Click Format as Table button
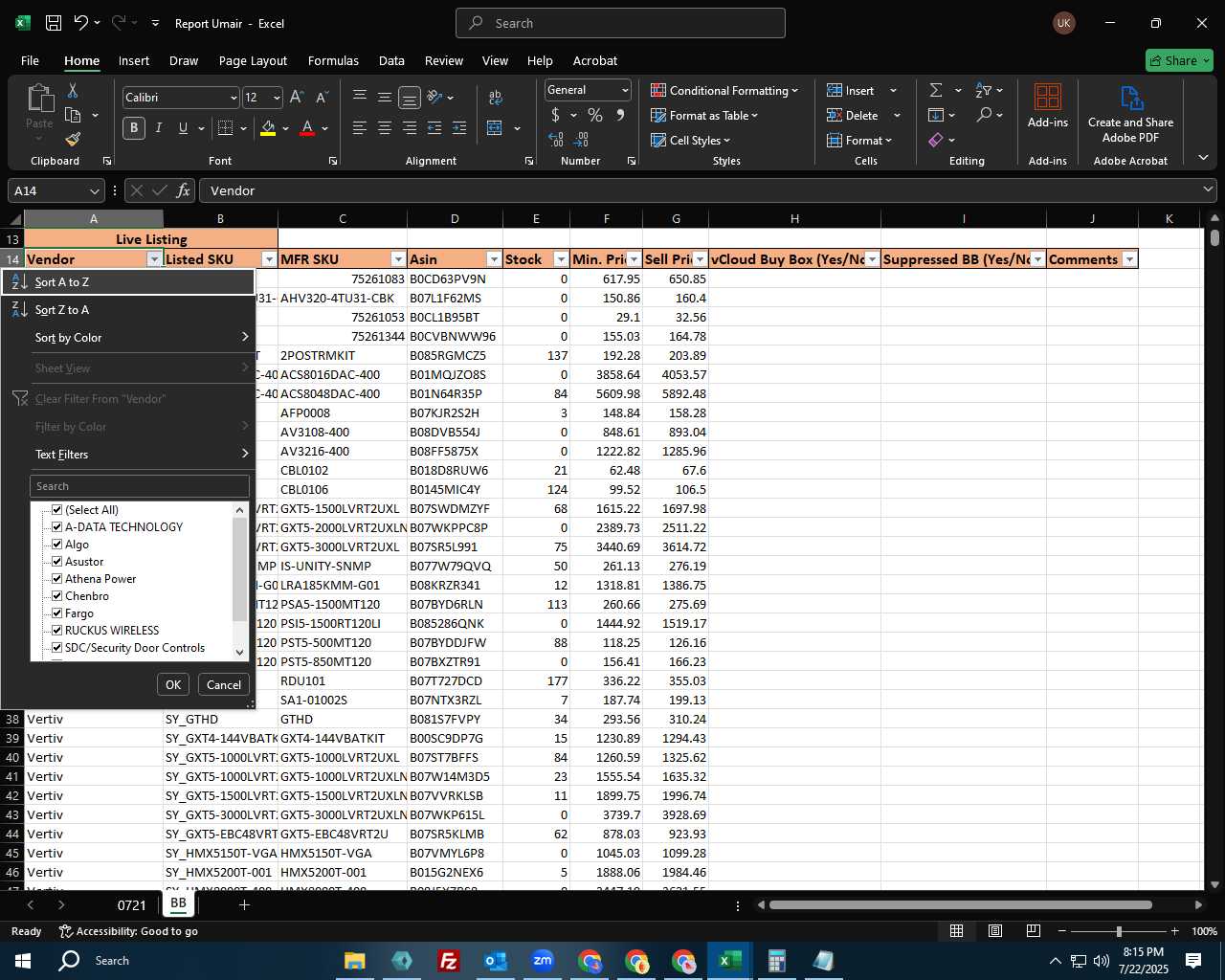Screen dimensions: 1225x980 (704, 115)
